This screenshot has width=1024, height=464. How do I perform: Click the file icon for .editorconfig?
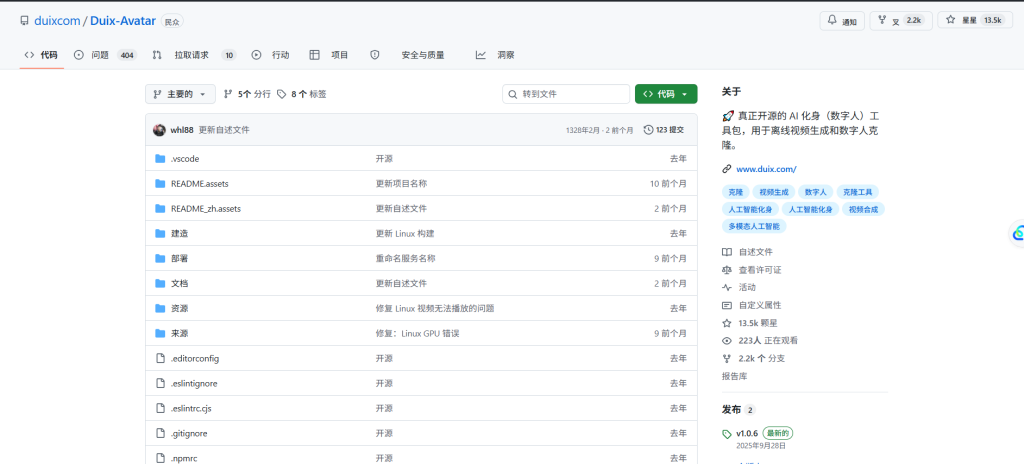pyautogui.click(x=160, y=358)
